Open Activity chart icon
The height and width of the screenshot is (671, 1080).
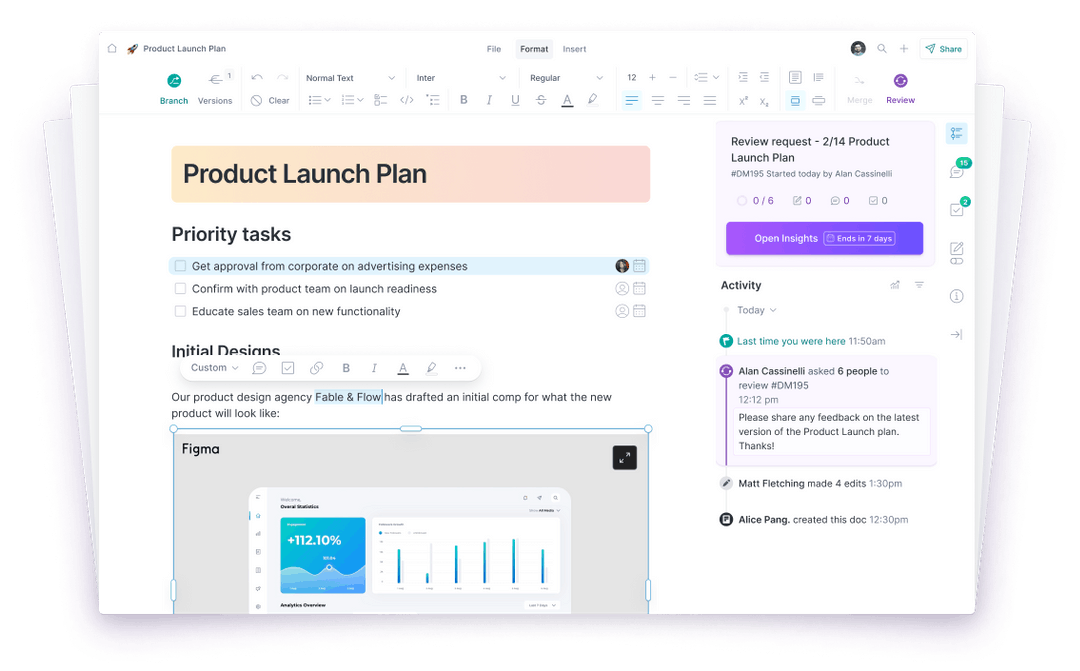[895, 285]
